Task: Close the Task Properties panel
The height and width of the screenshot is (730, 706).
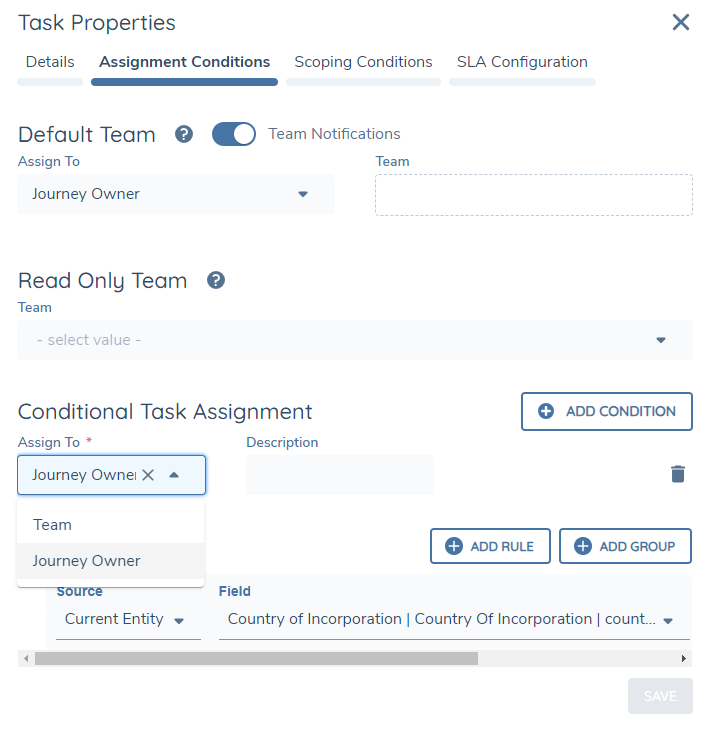Action: [x=681, y=22]
